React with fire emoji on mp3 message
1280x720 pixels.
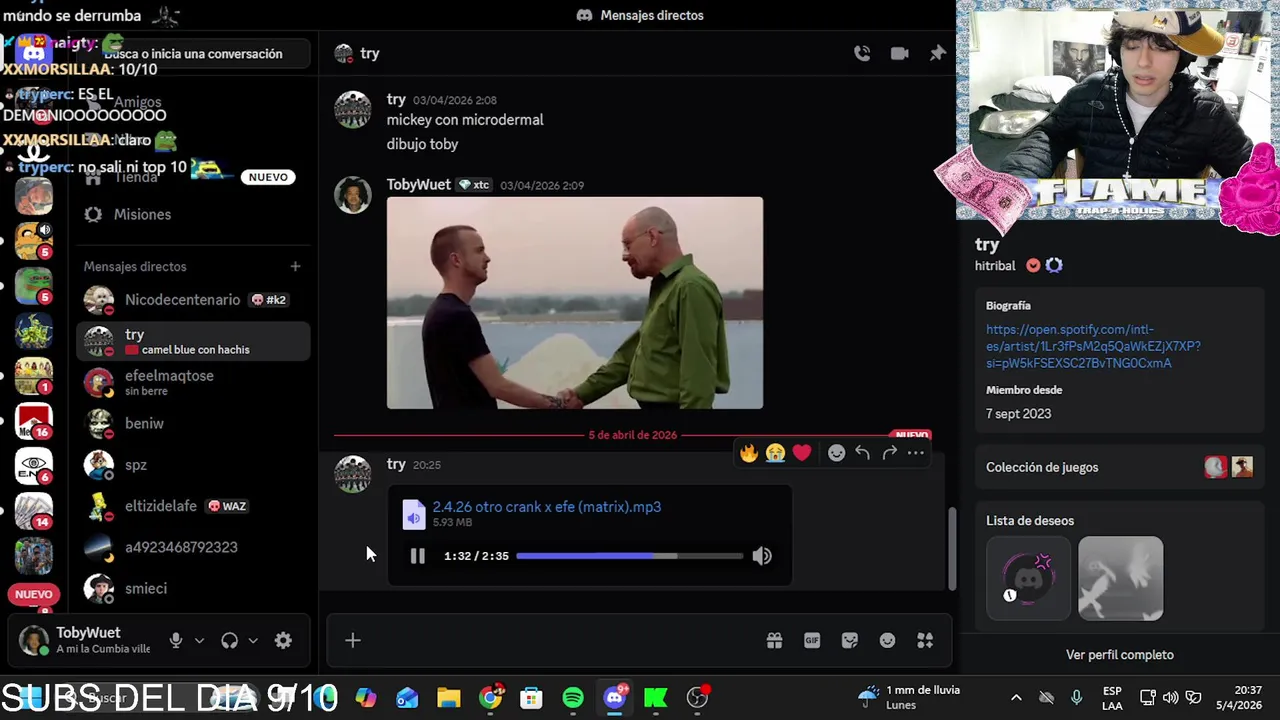point(749,453)
